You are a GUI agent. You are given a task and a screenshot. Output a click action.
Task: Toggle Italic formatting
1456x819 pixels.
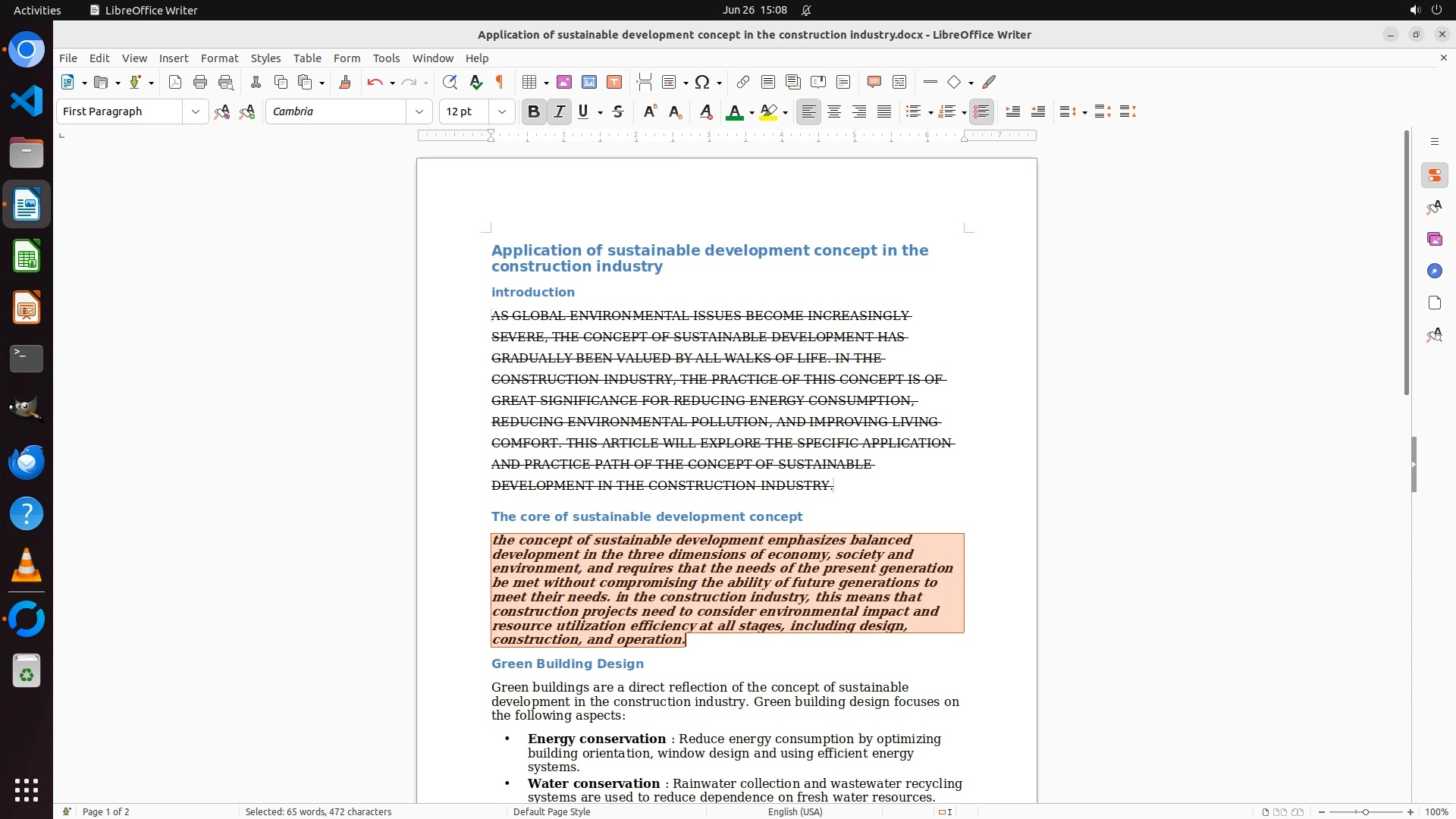click(x=559, y=112)
